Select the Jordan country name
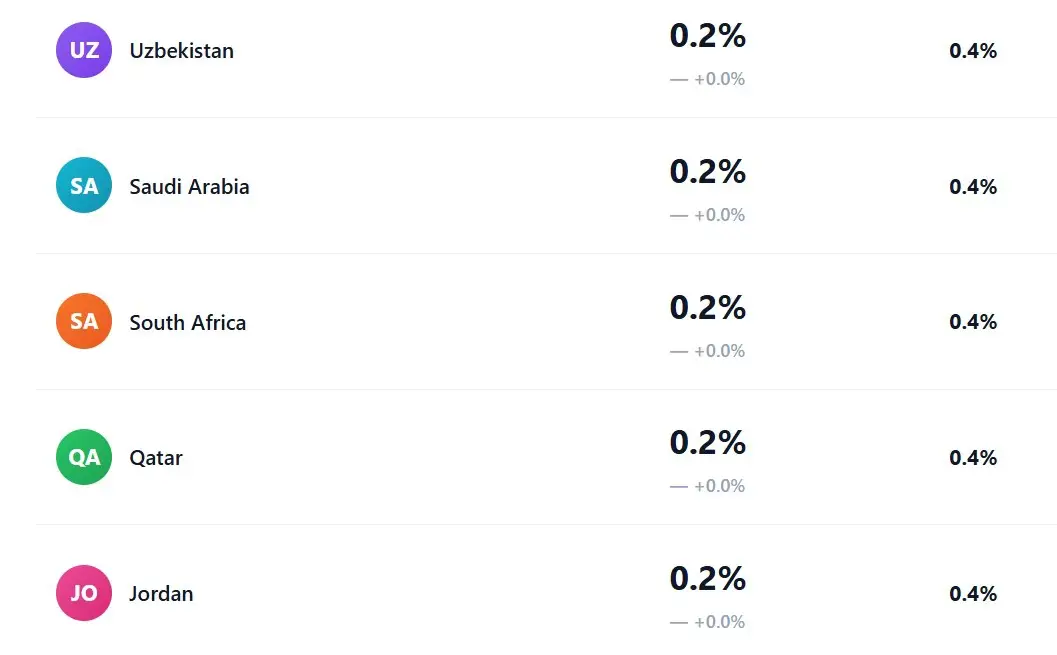The width and height of the screenshot is (1057, 655). [161, 594]
